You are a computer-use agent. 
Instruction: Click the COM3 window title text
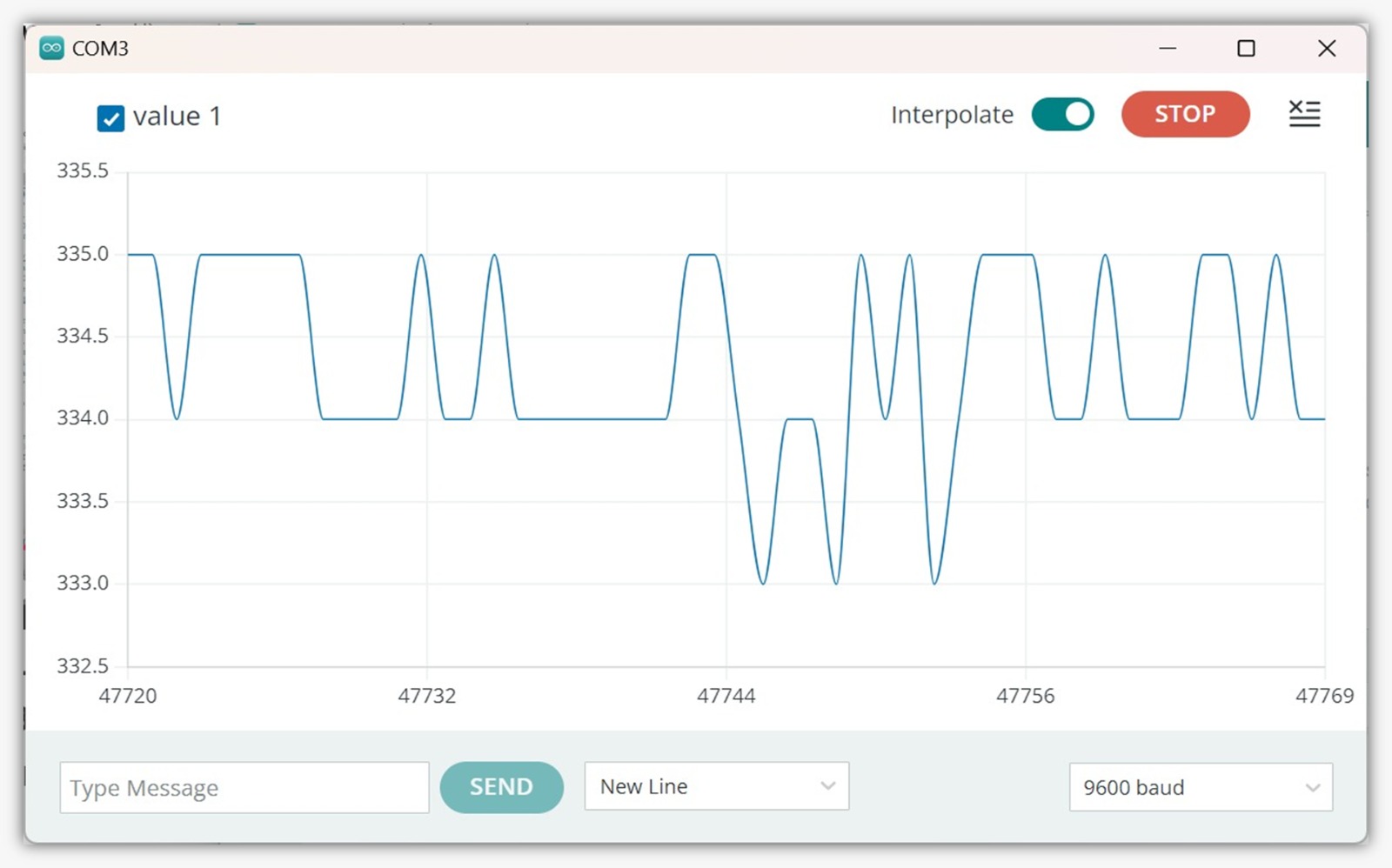100,49
